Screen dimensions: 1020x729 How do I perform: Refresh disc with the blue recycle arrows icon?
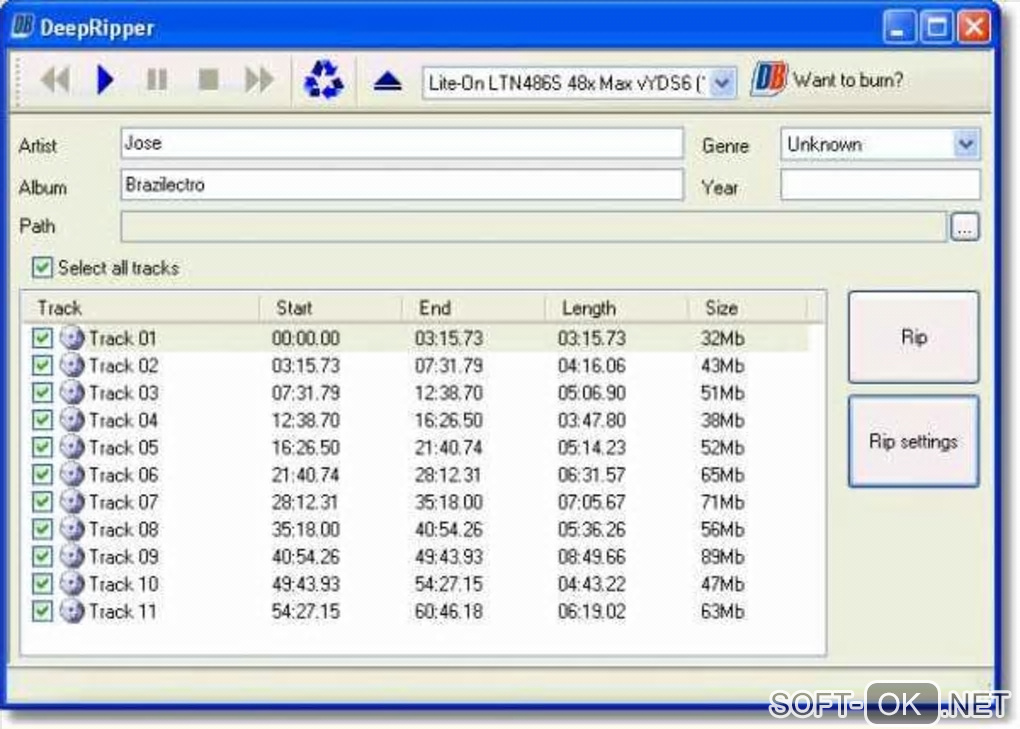(323, 81)
